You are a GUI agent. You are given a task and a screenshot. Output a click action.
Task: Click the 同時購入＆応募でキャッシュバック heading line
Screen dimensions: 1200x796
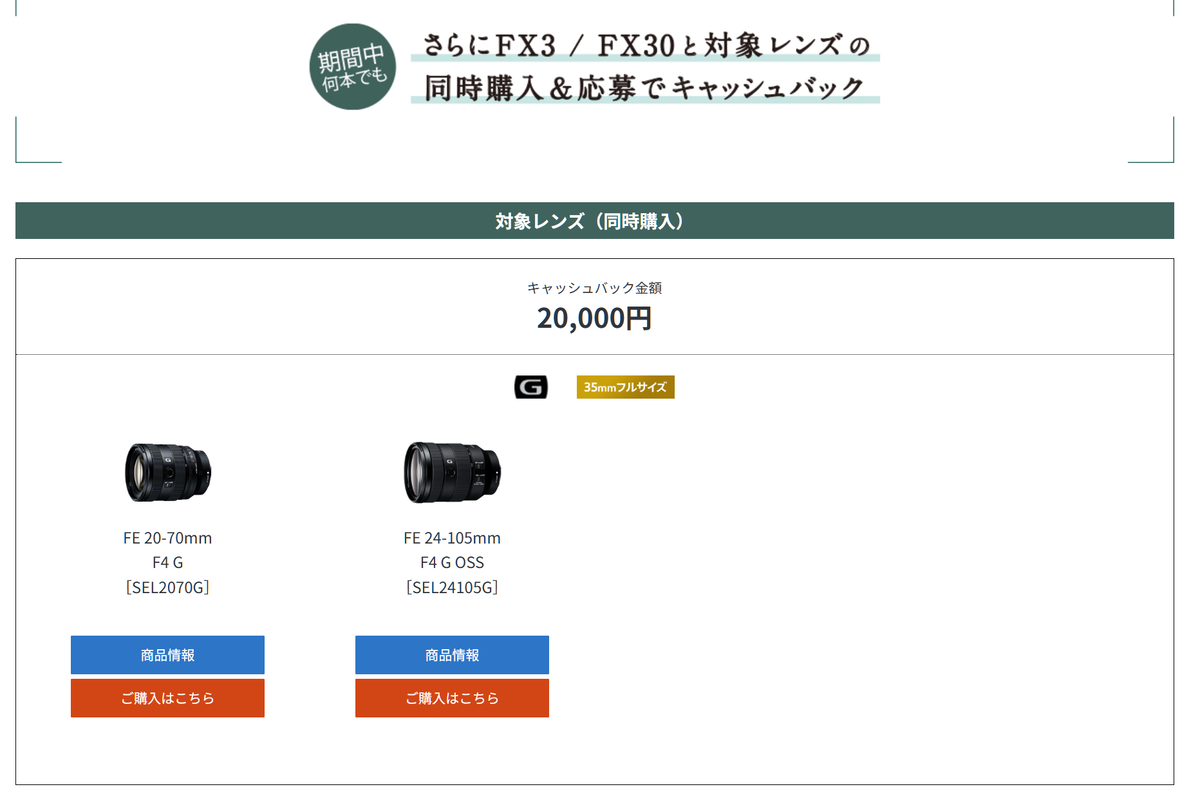click(x=645, y=88)
